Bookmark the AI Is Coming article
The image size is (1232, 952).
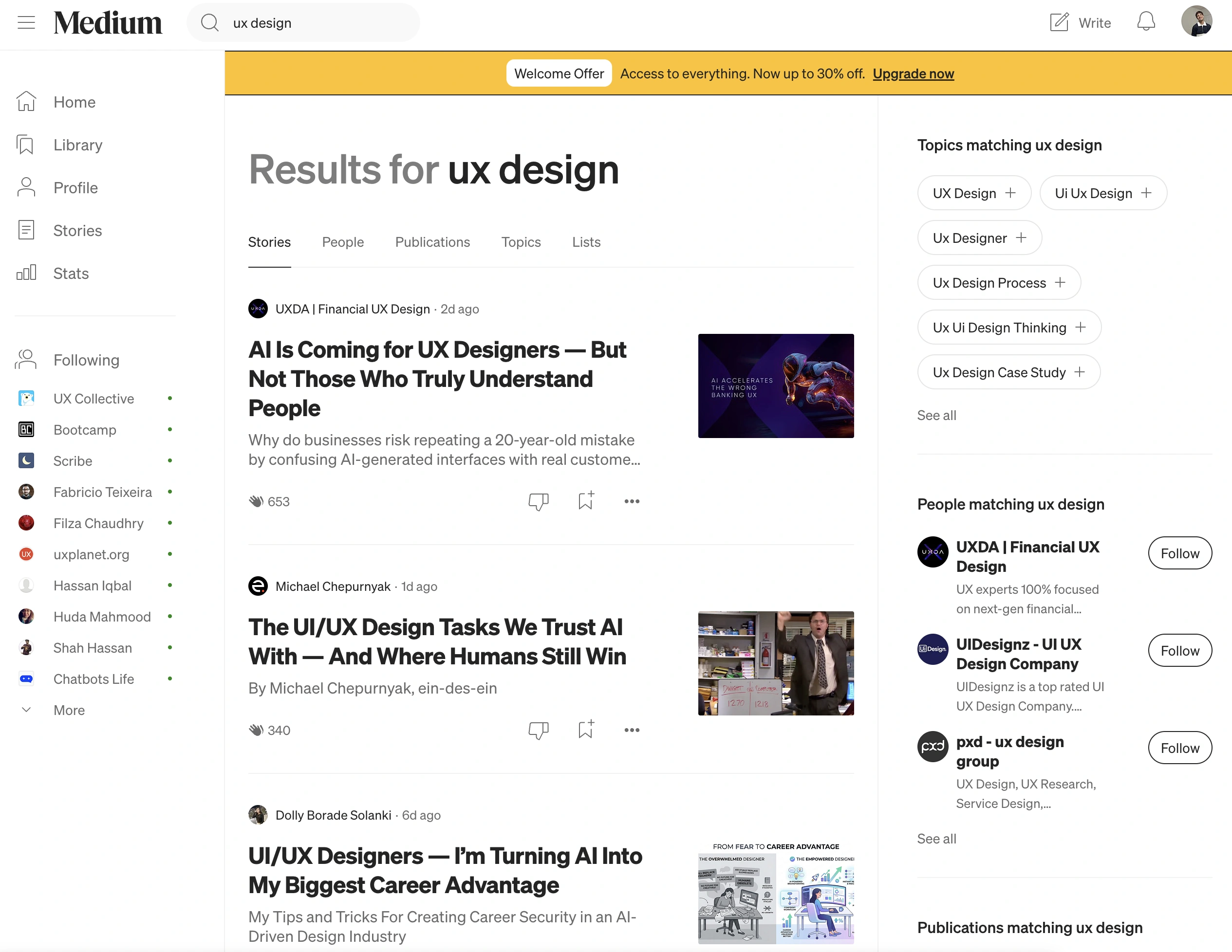coord(586,500)
